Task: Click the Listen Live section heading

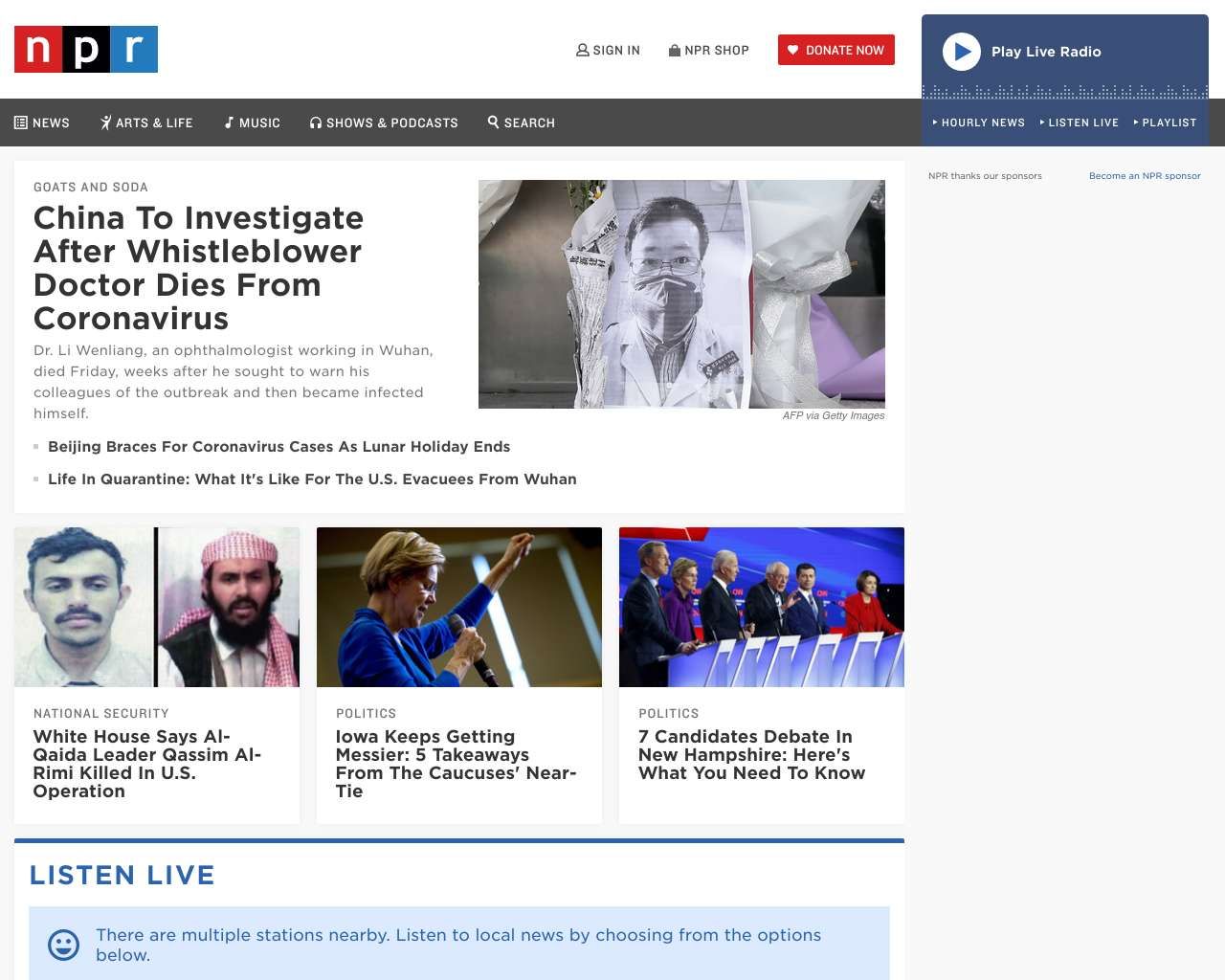Action: [122, 876]
